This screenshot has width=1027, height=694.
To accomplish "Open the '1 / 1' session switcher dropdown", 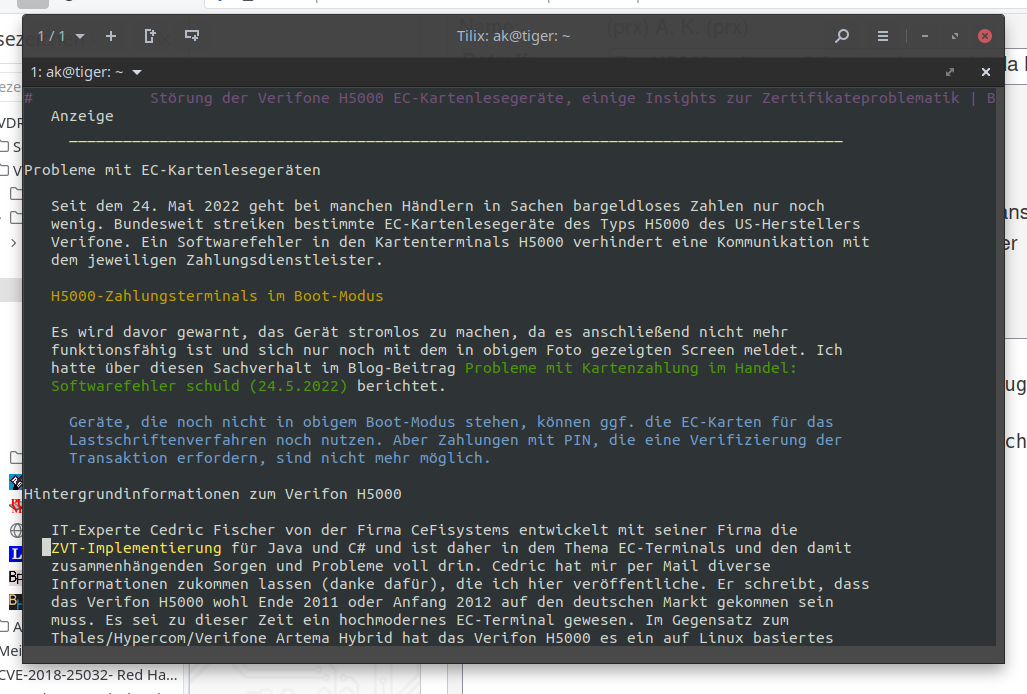I will point(60,36).
